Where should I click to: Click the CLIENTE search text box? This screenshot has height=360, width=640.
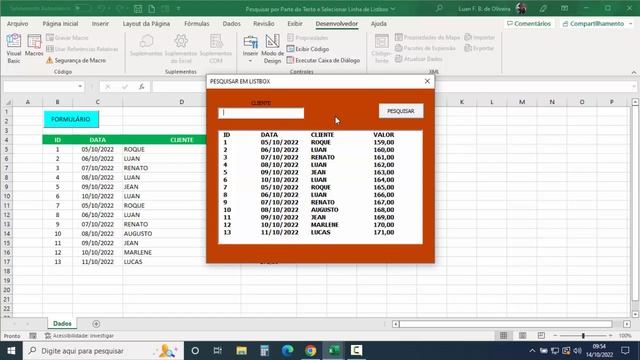(261, 113)
